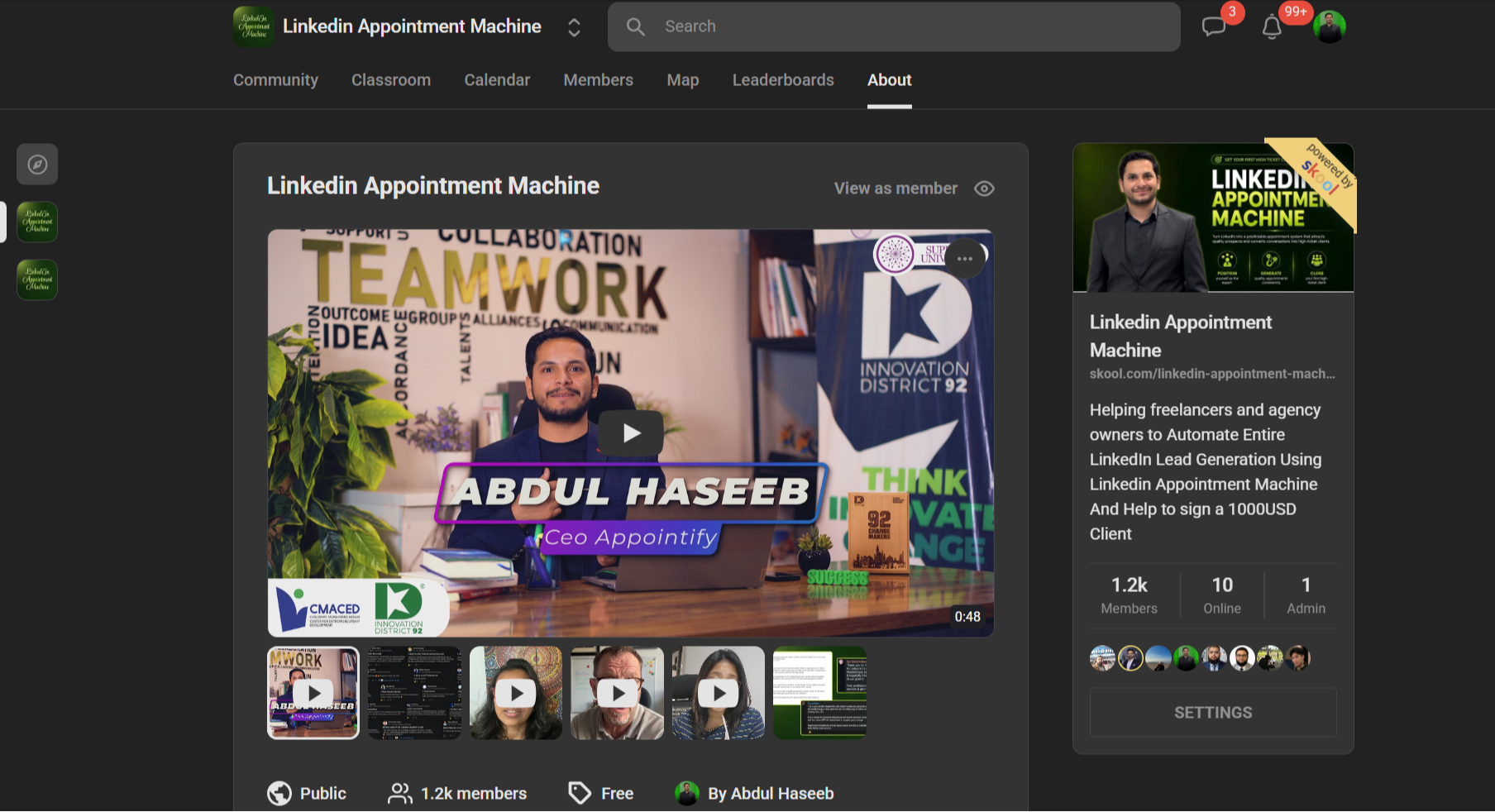Go to the Community tab
Screen dimensions: 1495x812
275,80
